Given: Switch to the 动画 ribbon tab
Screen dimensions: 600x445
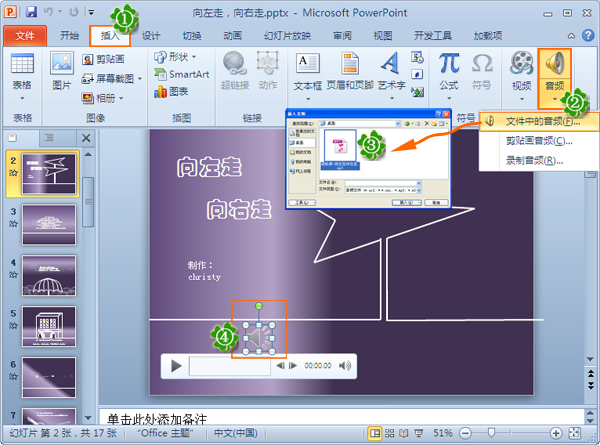Looking at the screenshot, I should pyautogui.click(x=233, y=36).
